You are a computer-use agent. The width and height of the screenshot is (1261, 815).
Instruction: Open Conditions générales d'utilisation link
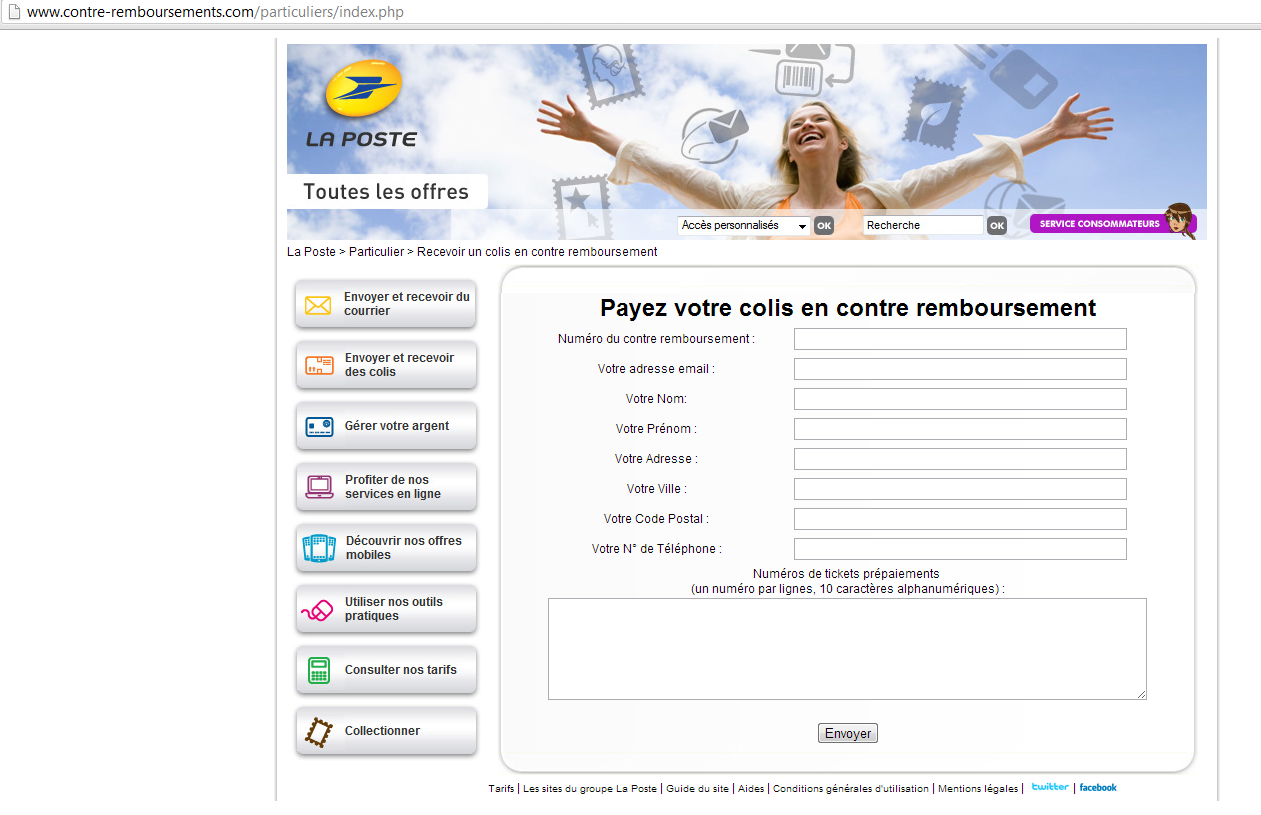[x=851, y=789]
